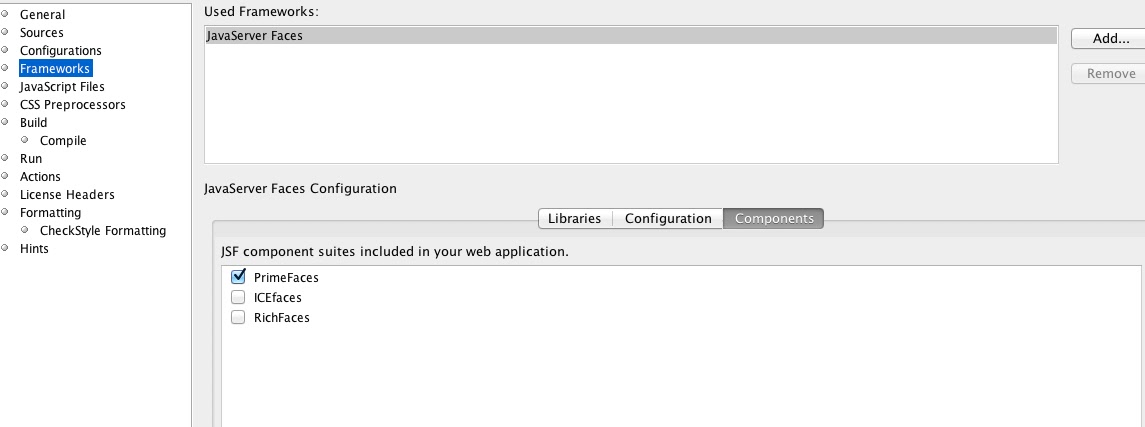Select the Compile sub-item under Build

point(63,141)
